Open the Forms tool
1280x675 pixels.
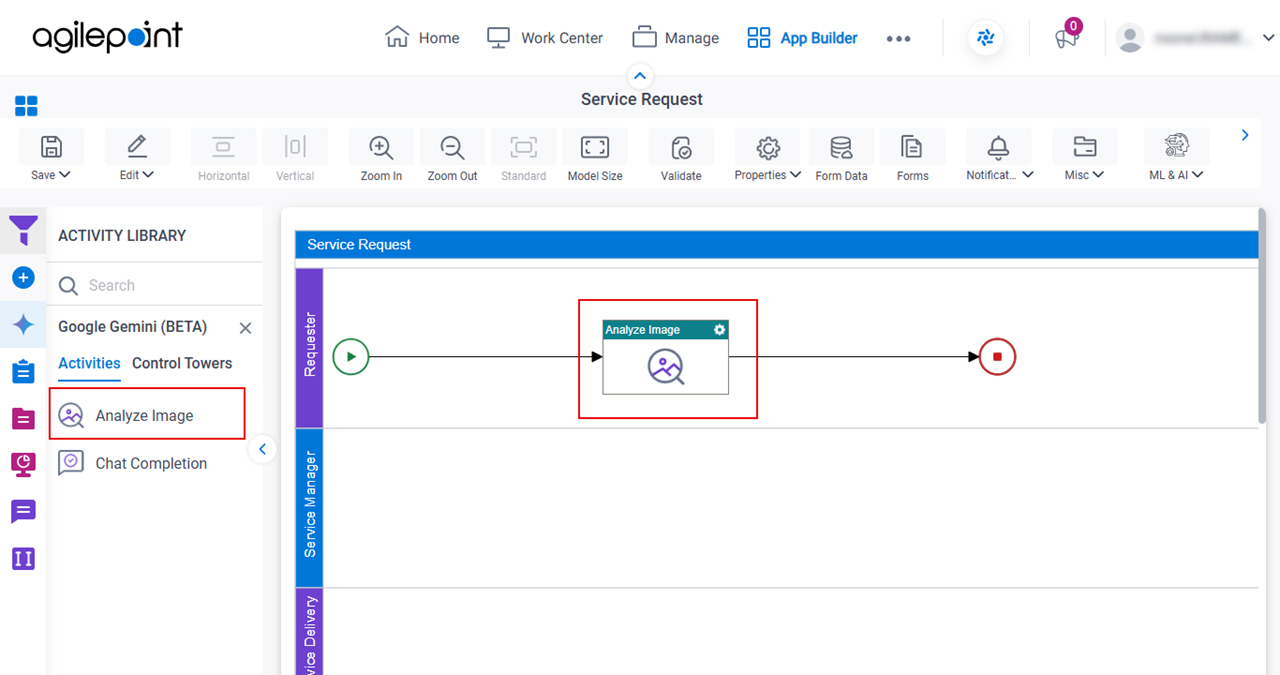[x=912, y=147]
